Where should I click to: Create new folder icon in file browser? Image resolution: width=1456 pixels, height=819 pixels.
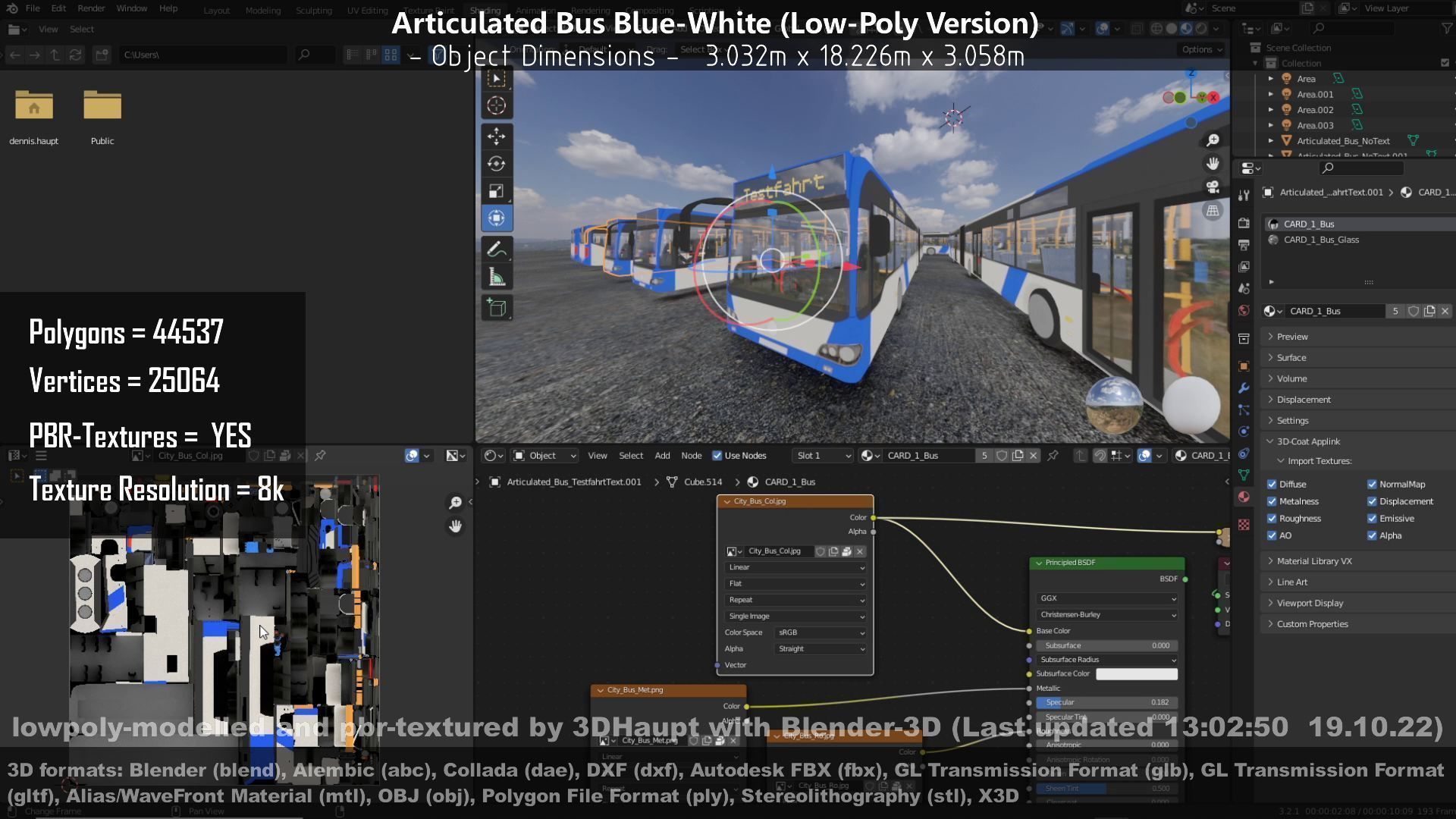point(102,55)
